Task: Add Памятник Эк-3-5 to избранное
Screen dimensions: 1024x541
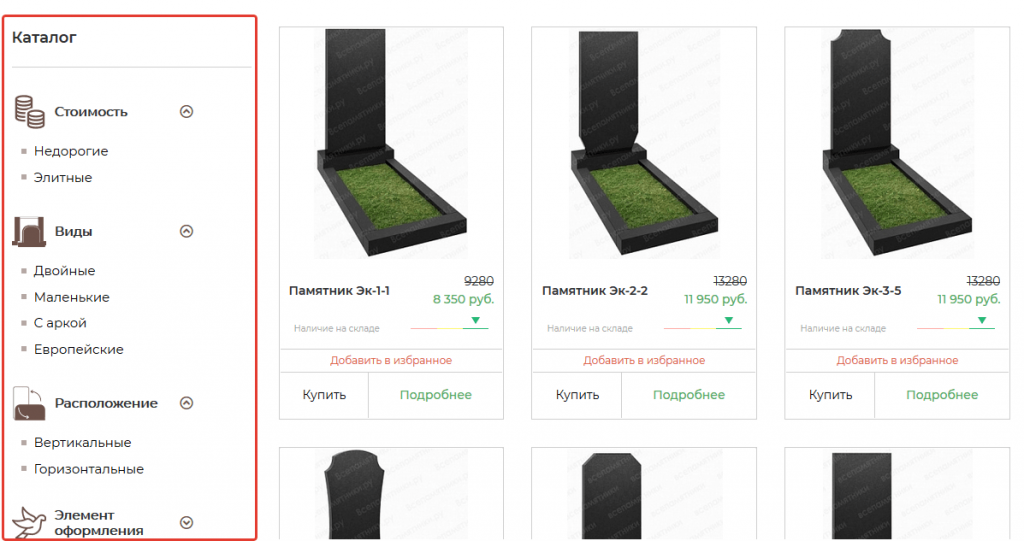Action: point(897,360)
